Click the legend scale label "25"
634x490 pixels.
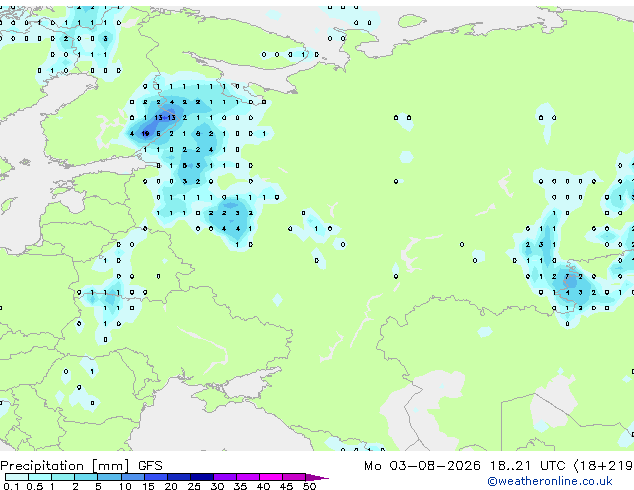coord(194,486)
